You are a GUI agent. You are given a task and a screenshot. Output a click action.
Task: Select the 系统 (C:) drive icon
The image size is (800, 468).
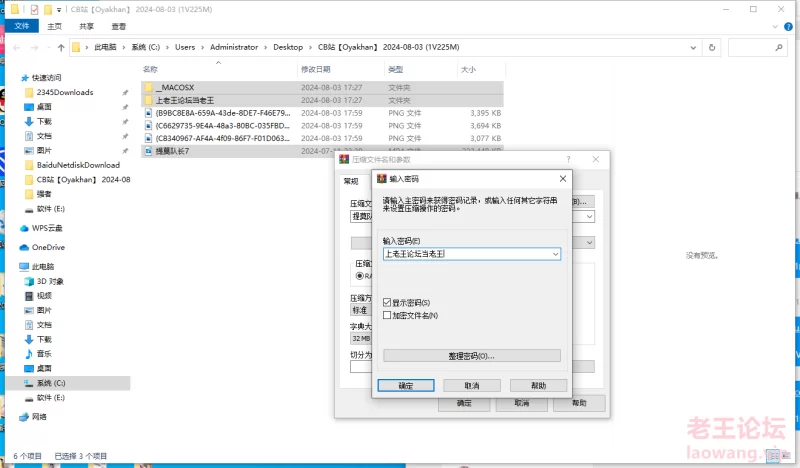point(29,383)
